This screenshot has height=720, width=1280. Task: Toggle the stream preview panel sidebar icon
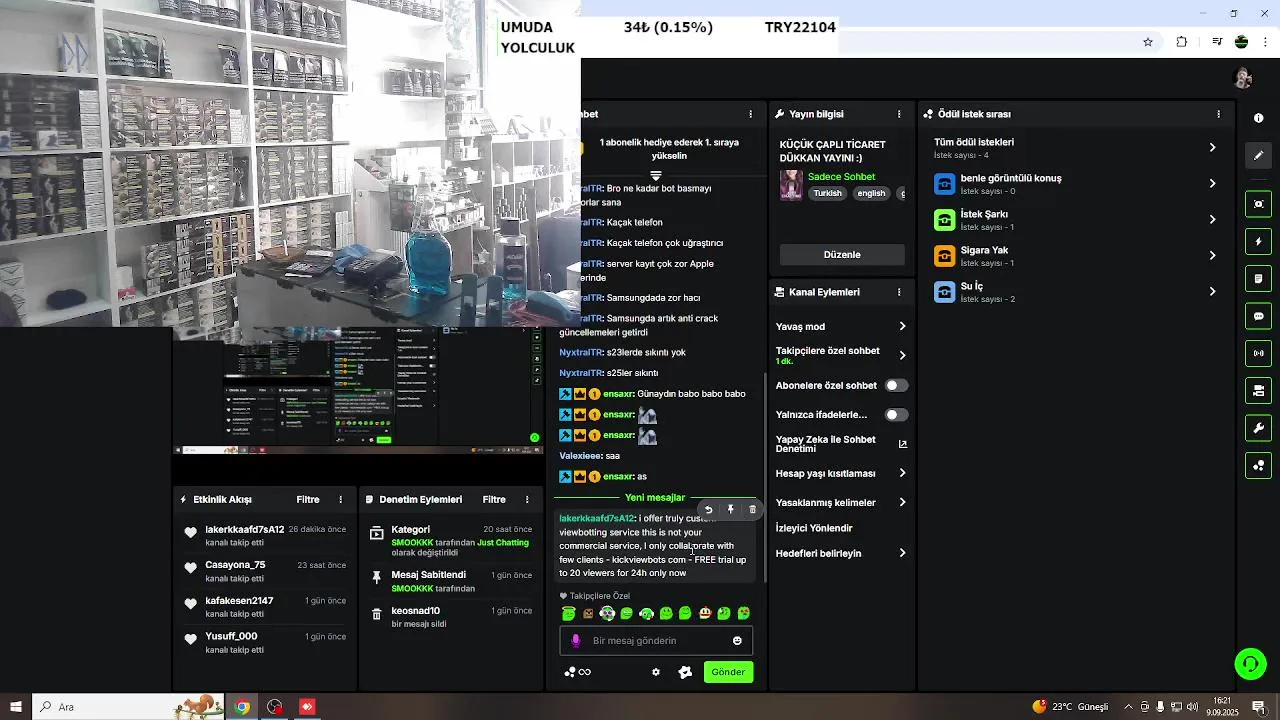[1258, 204]
